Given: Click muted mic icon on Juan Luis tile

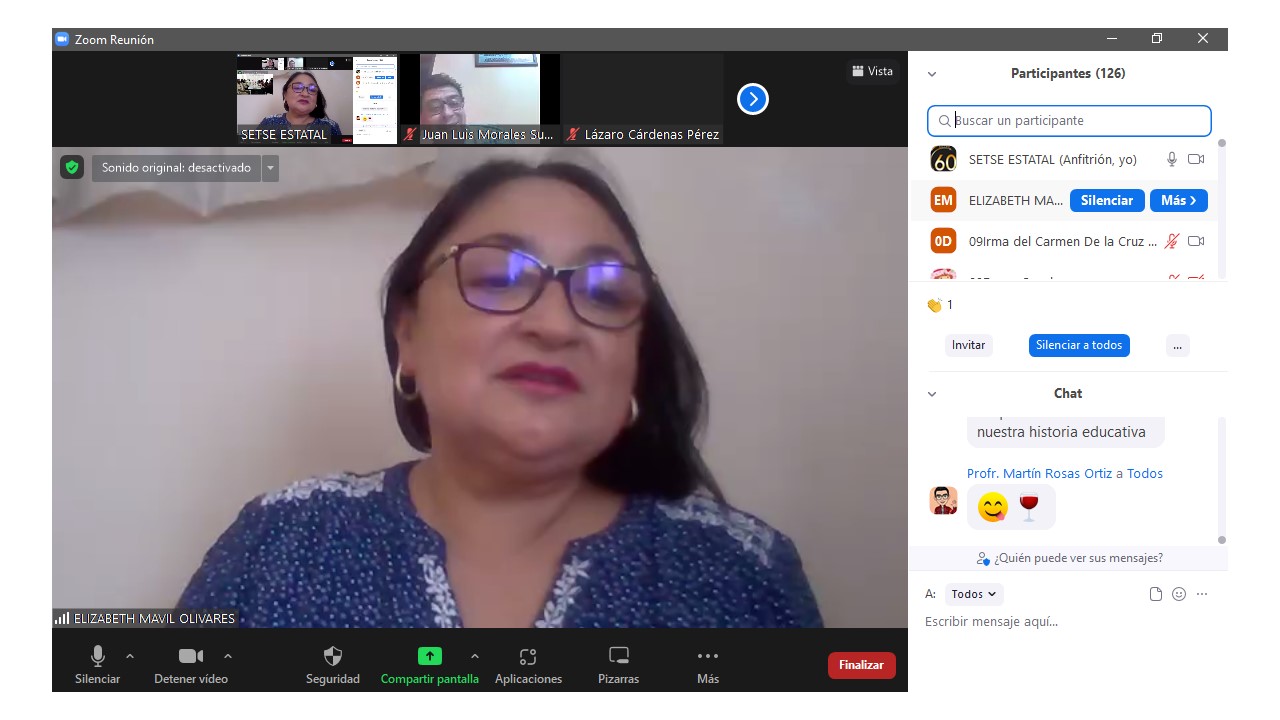Looking at the screenshot, I should tap(410, 134).
